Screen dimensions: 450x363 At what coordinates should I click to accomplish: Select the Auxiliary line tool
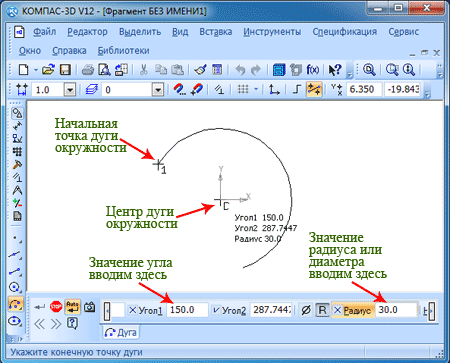pos(15,255)
